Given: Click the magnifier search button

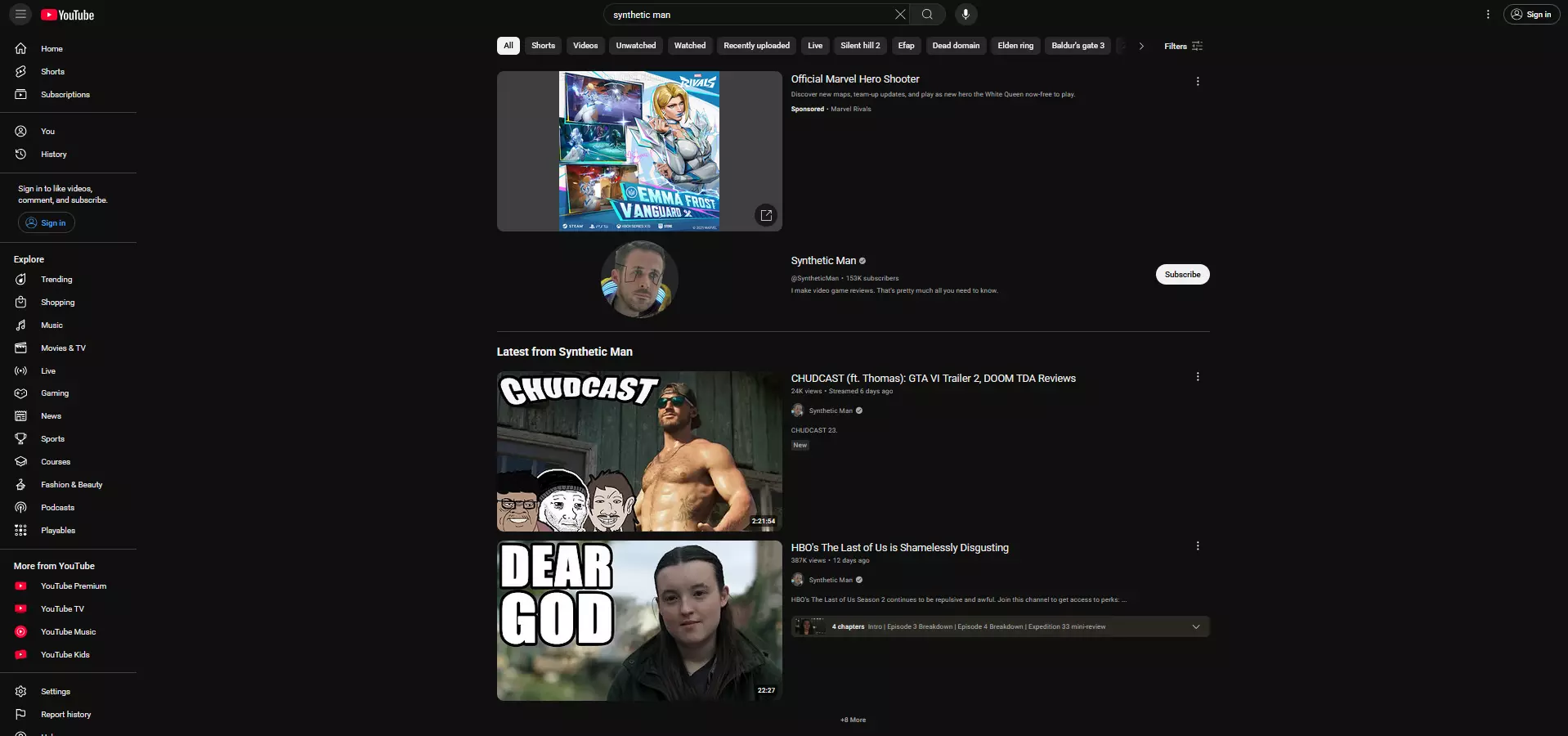Looking at the screenshot, I should pyautogui.click(x=927, y=15).
